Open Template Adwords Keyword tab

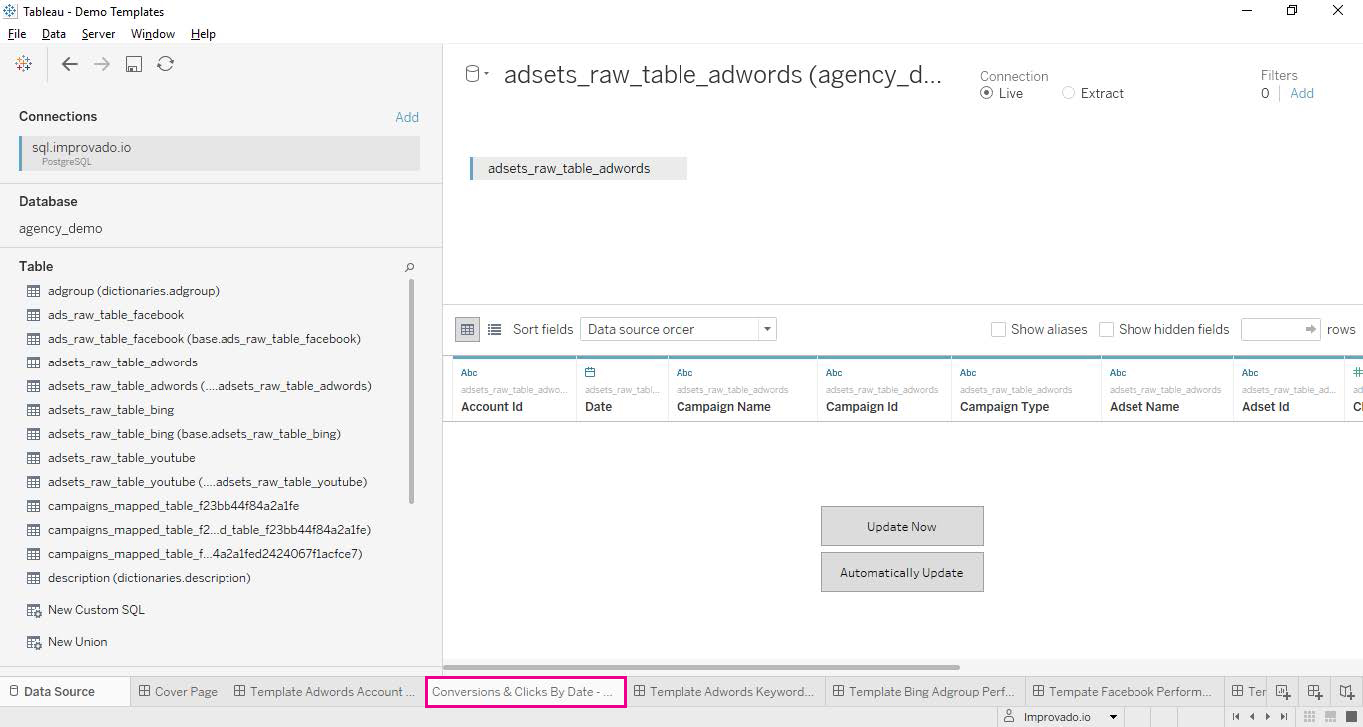pos(725,691)
